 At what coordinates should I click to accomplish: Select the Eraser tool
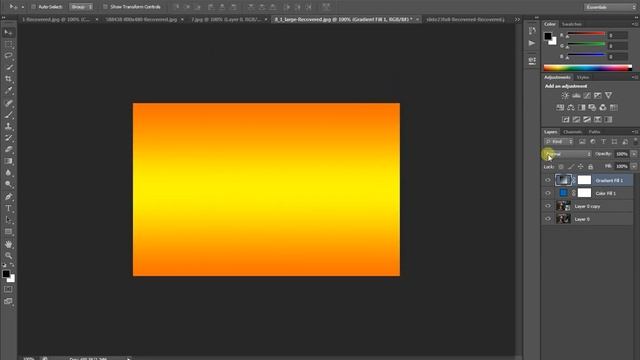tap(9, 149)
